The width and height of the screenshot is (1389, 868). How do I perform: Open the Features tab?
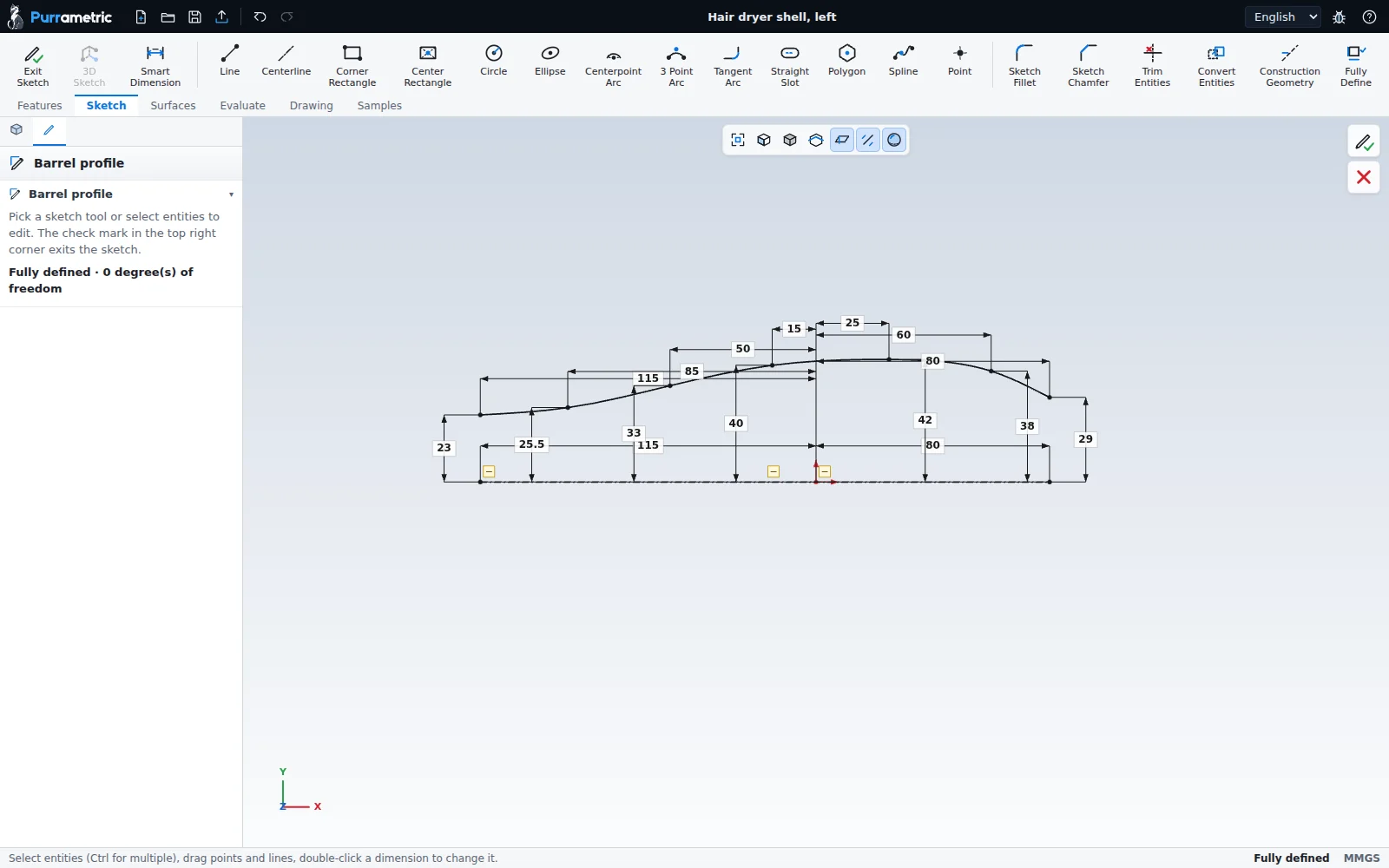[40, 106]
